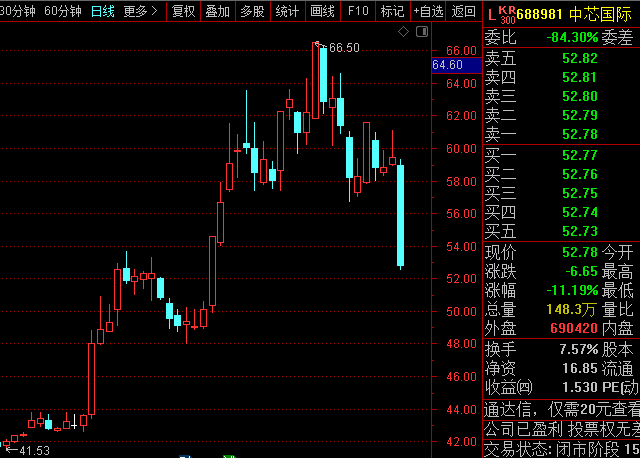Select the 日线 daily chart tab

[102, 11]
